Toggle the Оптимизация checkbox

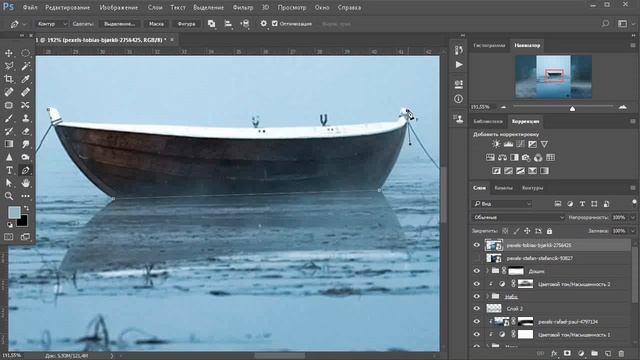(x=275, y=24)
